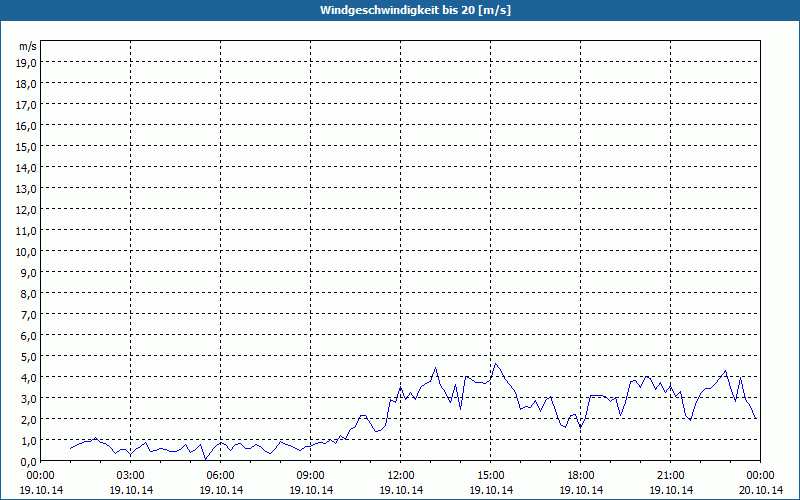Viewport: 800px width, 500px height.
Task: Click the 11,0 y-axis label
Action: pyautogui.click(x=27, y=231)
